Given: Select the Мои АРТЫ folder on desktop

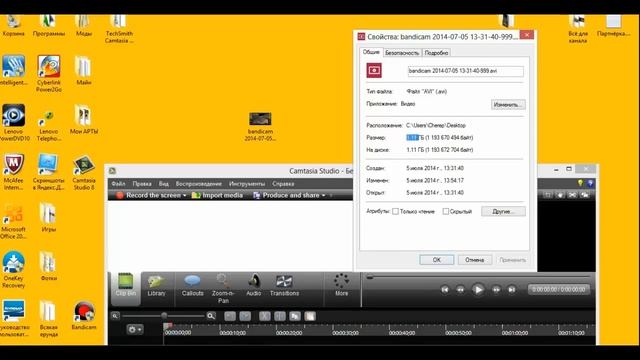Looking at the screenshot, I should tap(84, 119).
